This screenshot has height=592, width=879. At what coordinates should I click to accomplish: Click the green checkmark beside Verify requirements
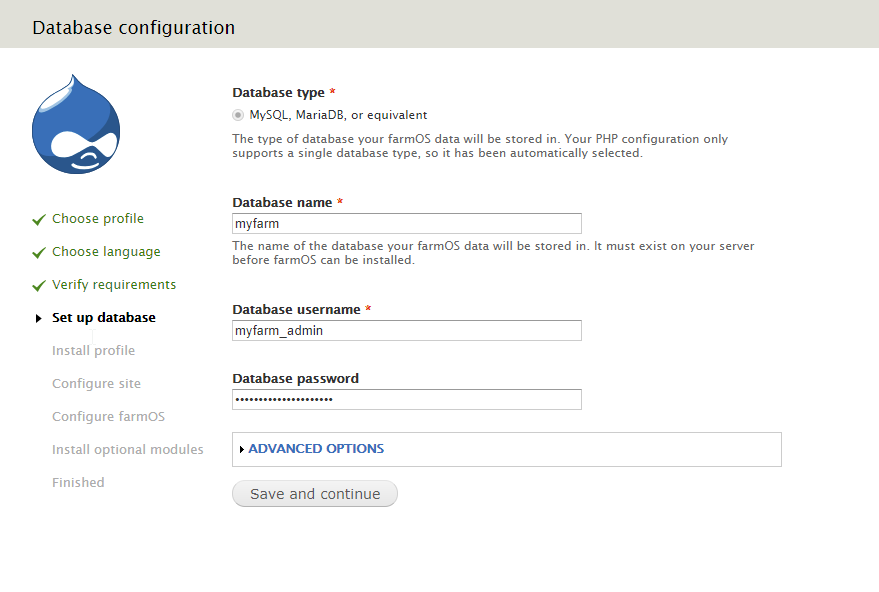tap(39, 286)
